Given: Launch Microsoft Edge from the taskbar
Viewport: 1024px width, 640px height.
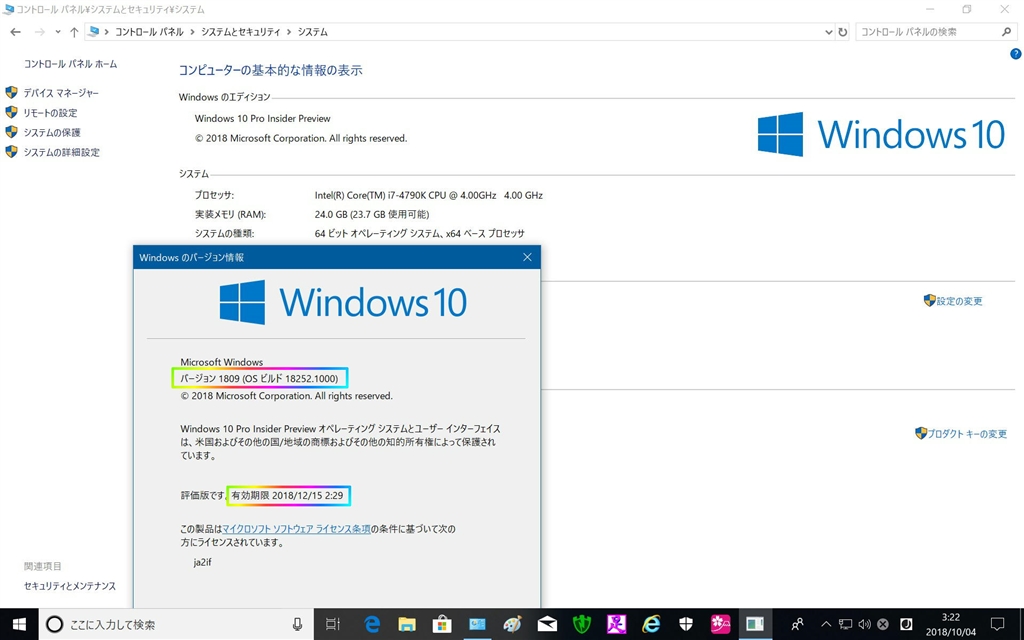Looking at the screenshot, I should (x=372, y=624).
